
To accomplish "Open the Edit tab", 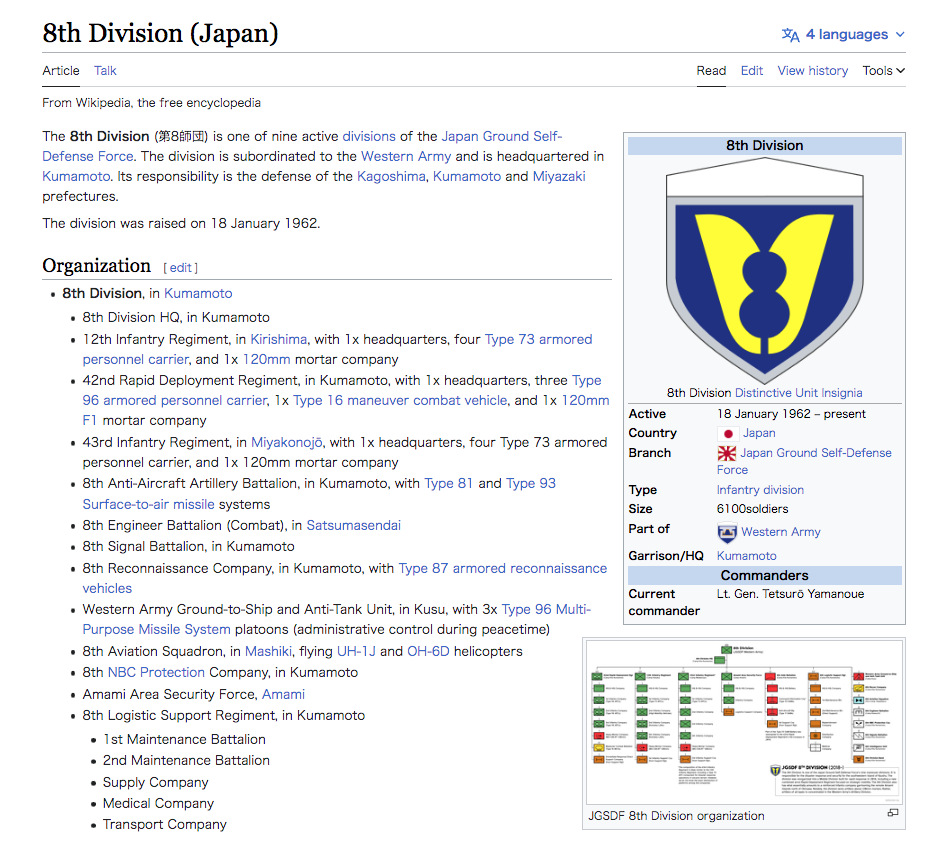I will (752, 70).
